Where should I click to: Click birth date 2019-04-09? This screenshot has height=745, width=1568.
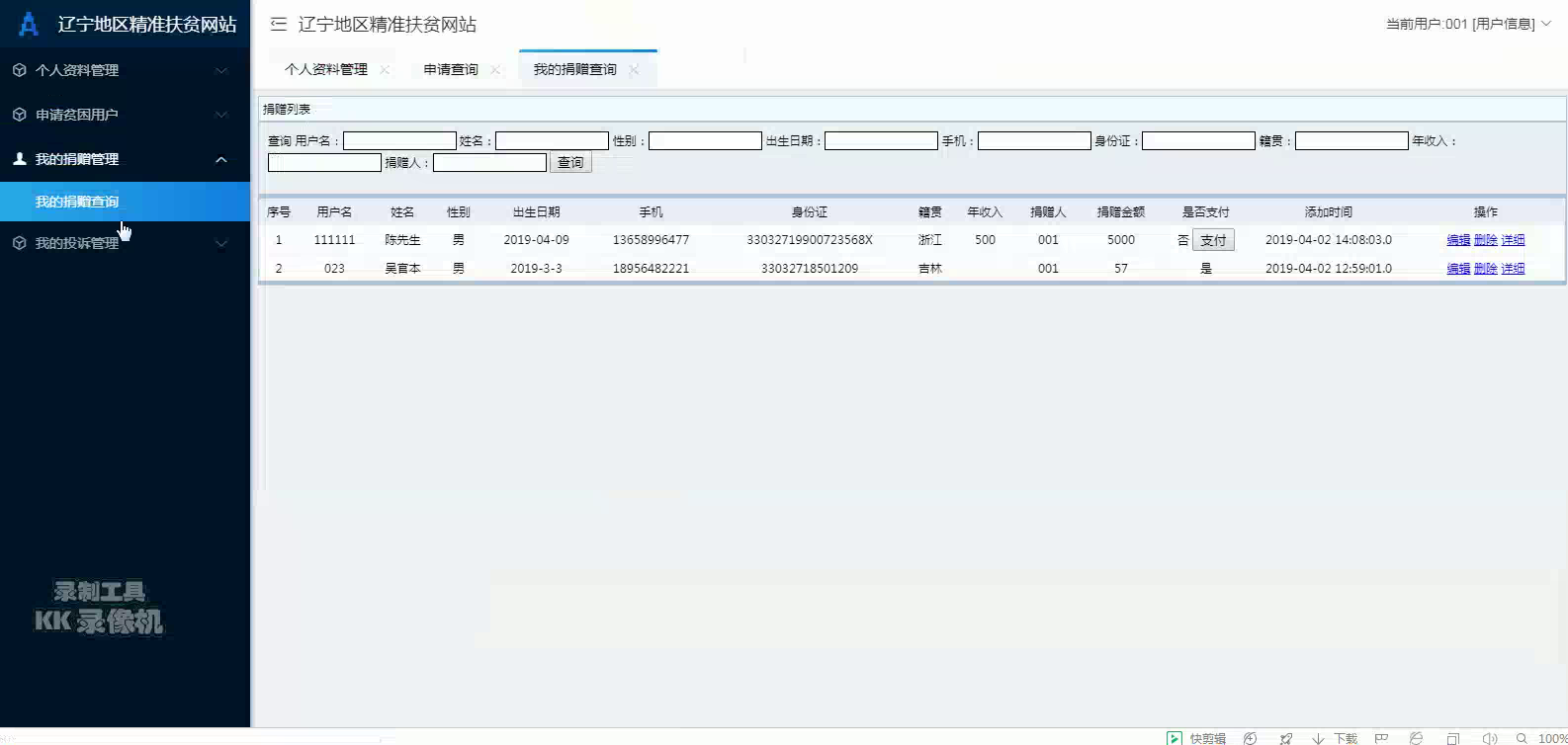(x=536, y=240)
